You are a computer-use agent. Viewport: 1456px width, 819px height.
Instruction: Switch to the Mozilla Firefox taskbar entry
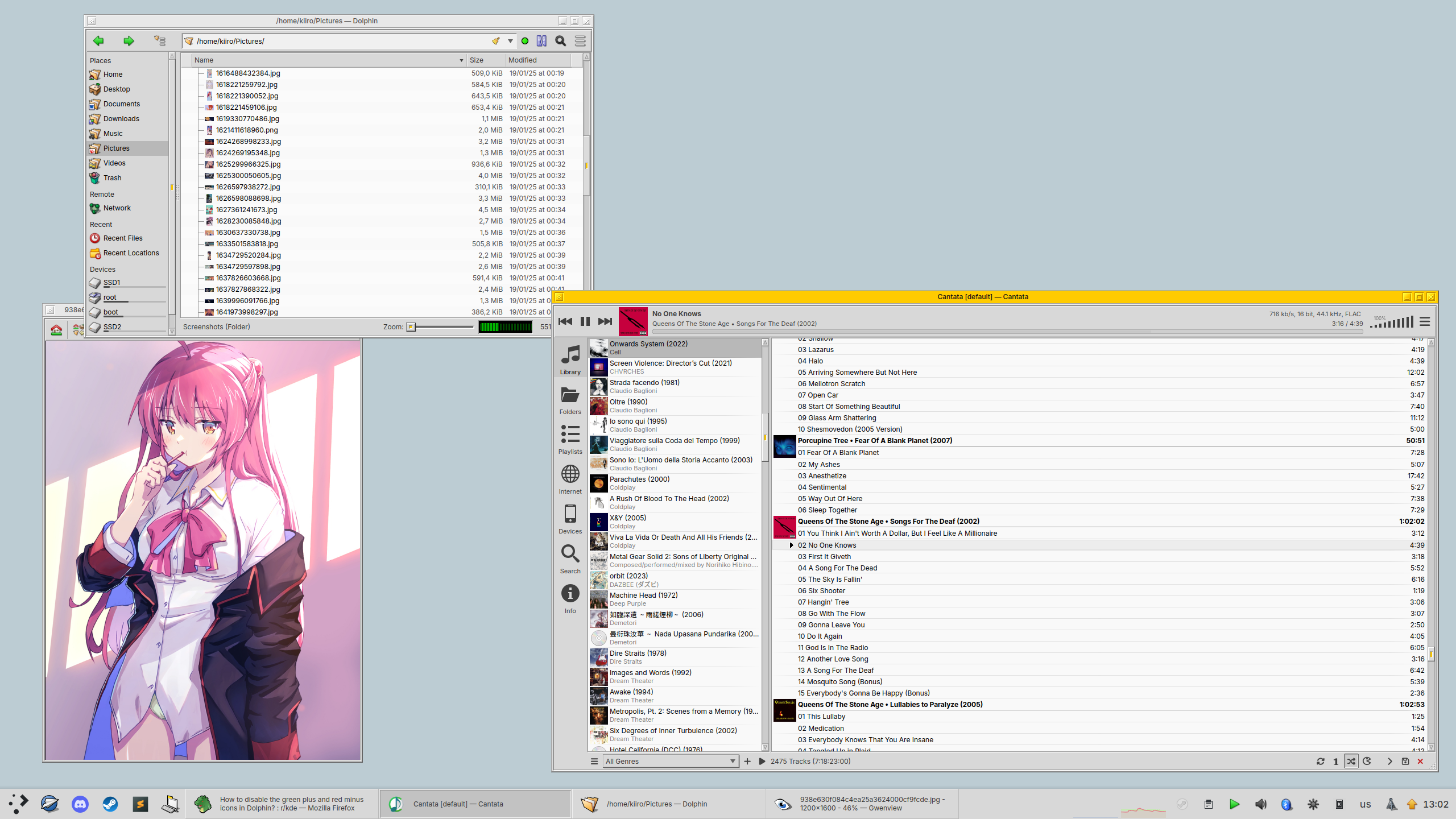pos(283,804)
